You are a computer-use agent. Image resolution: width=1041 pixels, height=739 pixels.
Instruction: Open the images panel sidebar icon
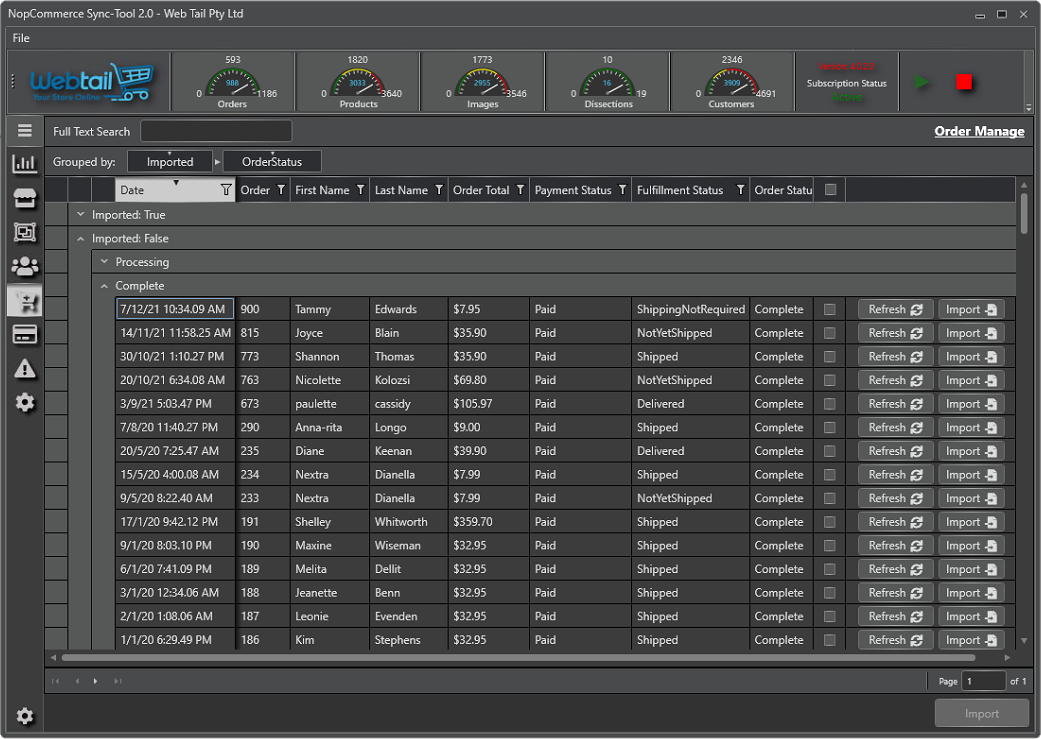(25, 232)
